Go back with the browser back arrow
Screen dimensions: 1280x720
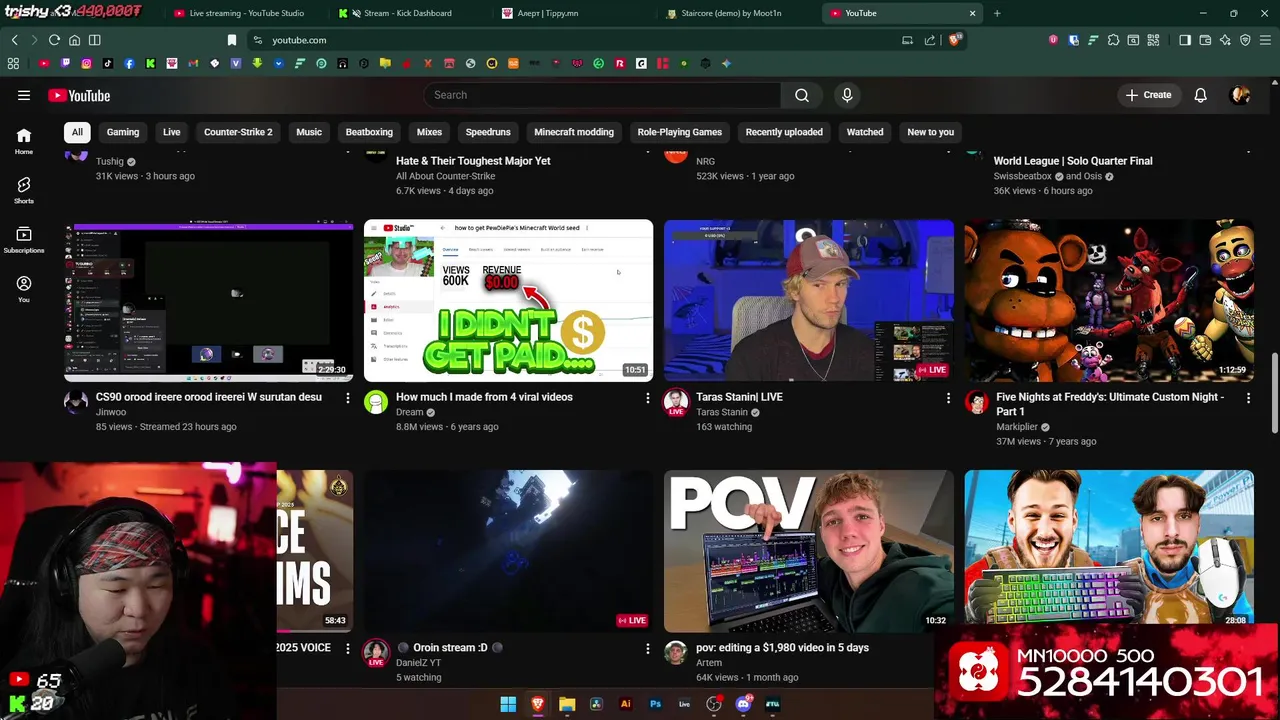[x=14, y=40]
